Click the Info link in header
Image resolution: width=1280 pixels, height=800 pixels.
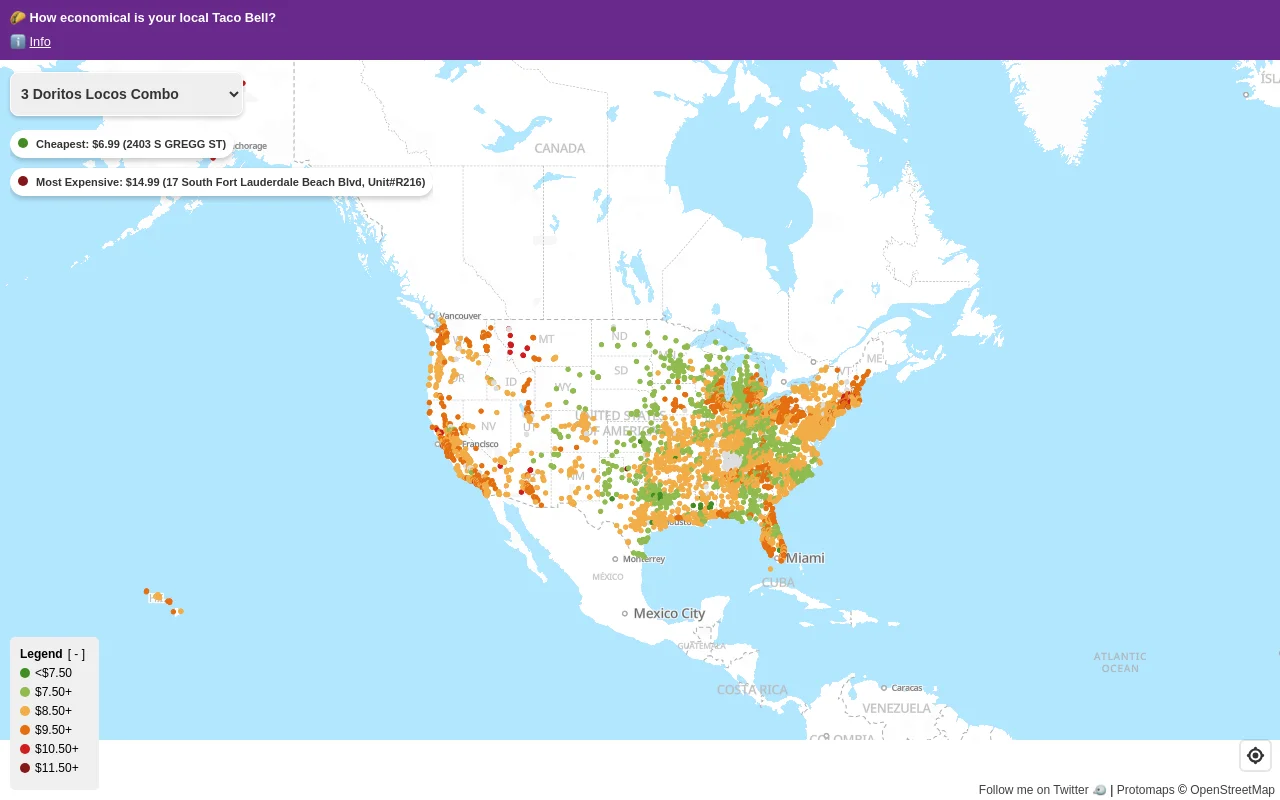tap(40, 42)
